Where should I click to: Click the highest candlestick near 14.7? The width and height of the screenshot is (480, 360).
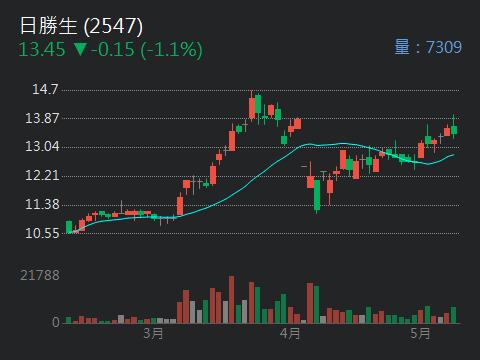coord(252,107)
